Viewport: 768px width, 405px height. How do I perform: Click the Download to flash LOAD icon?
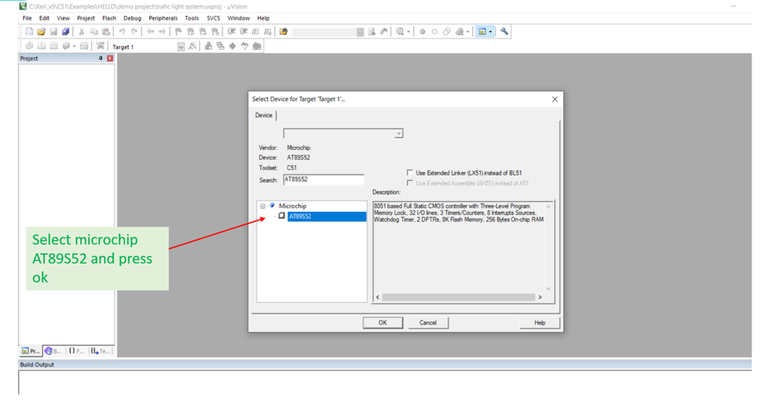[100, 46]
